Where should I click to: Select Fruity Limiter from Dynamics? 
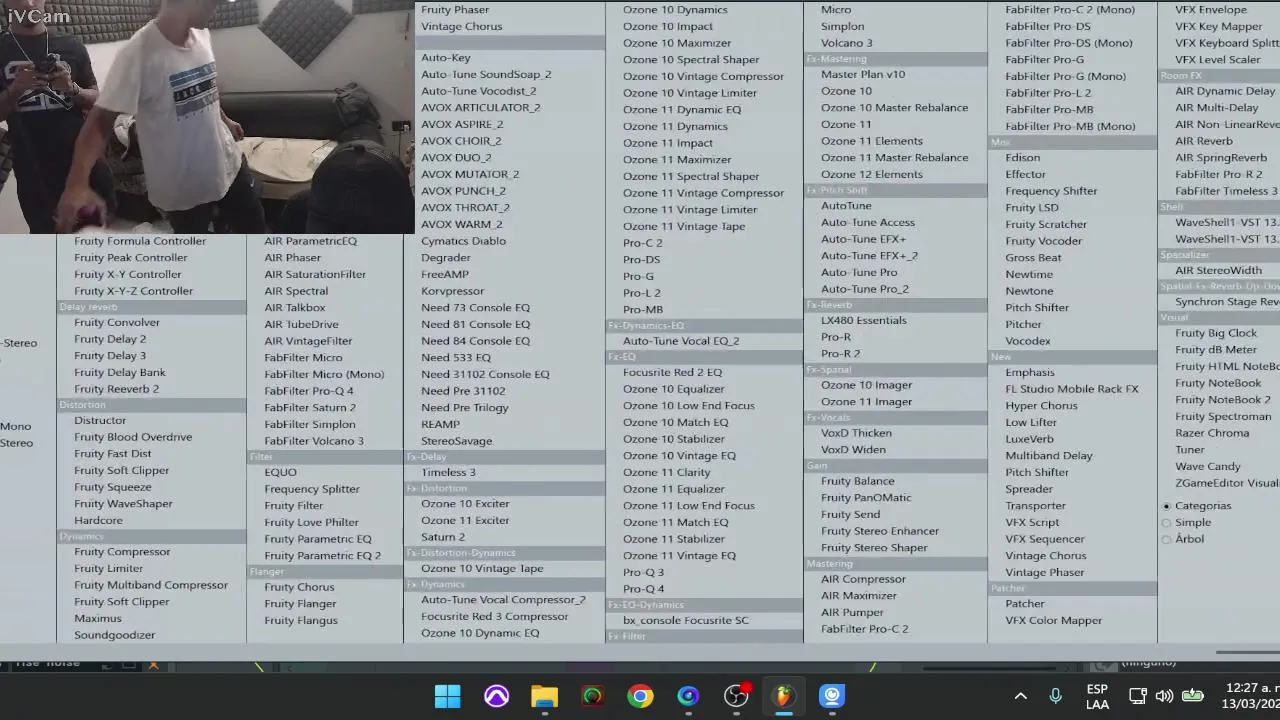pos(108,569)
